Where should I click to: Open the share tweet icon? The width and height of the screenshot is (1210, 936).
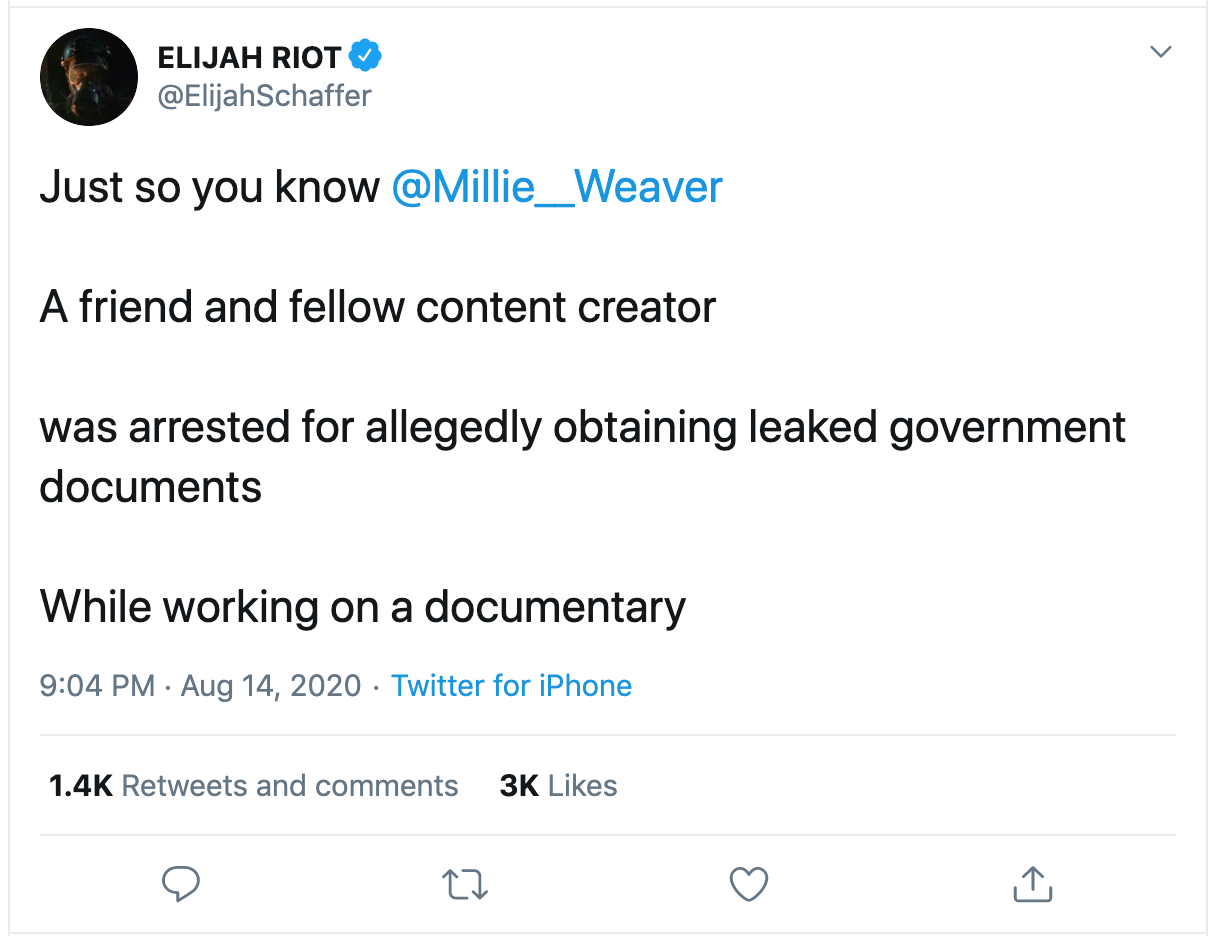pos(1032,884)
